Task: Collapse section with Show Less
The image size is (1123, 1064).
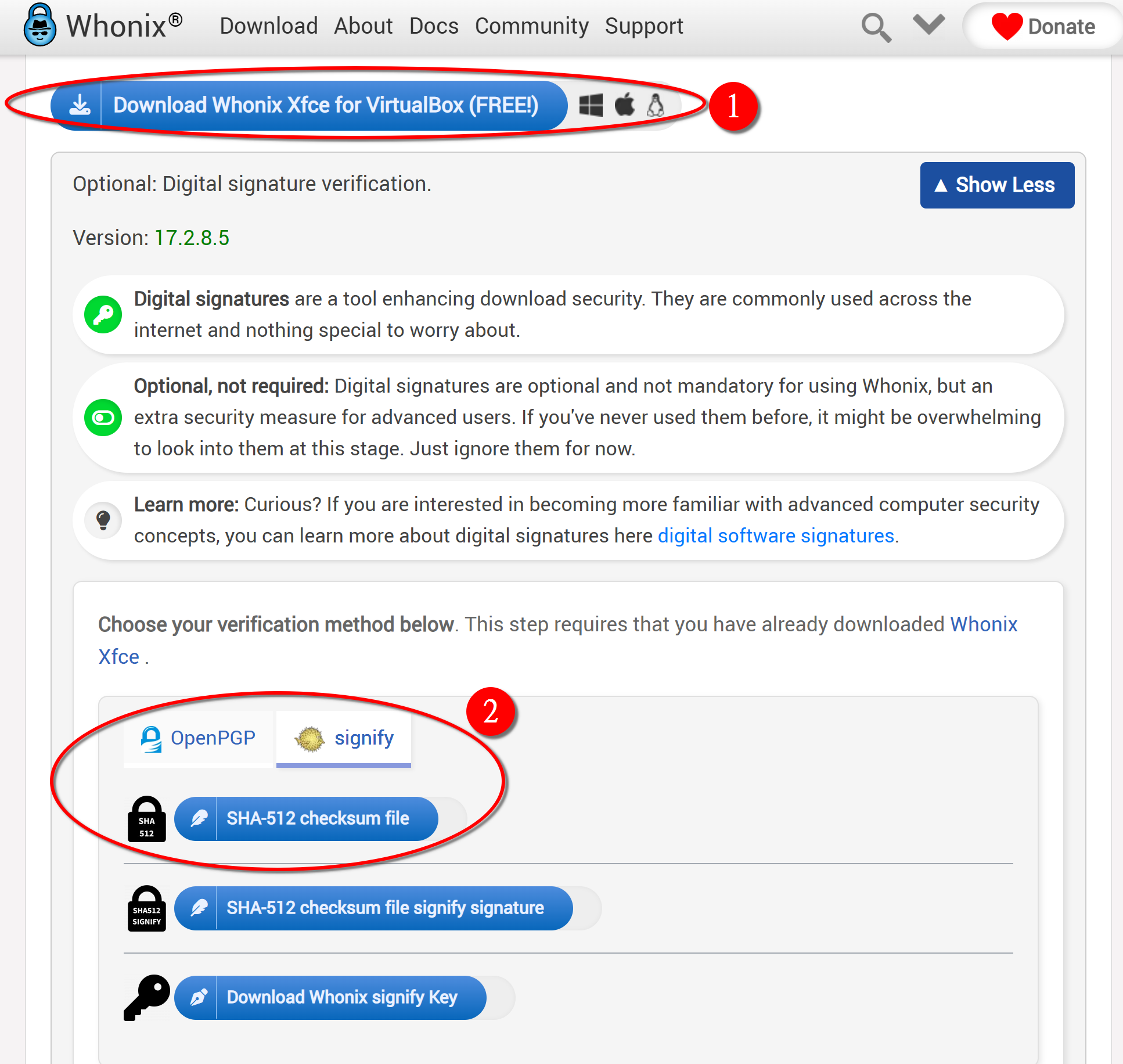Action: click(x=996, y=185)
